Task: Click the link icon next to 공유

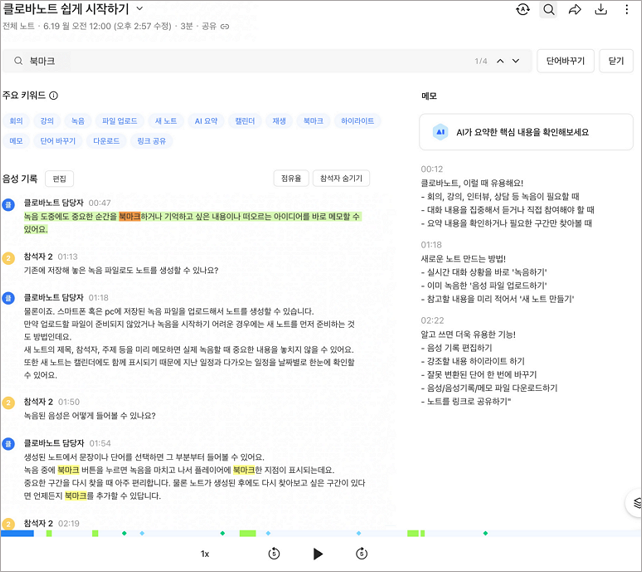Action: pyautogui.click(x=225, y=26)
